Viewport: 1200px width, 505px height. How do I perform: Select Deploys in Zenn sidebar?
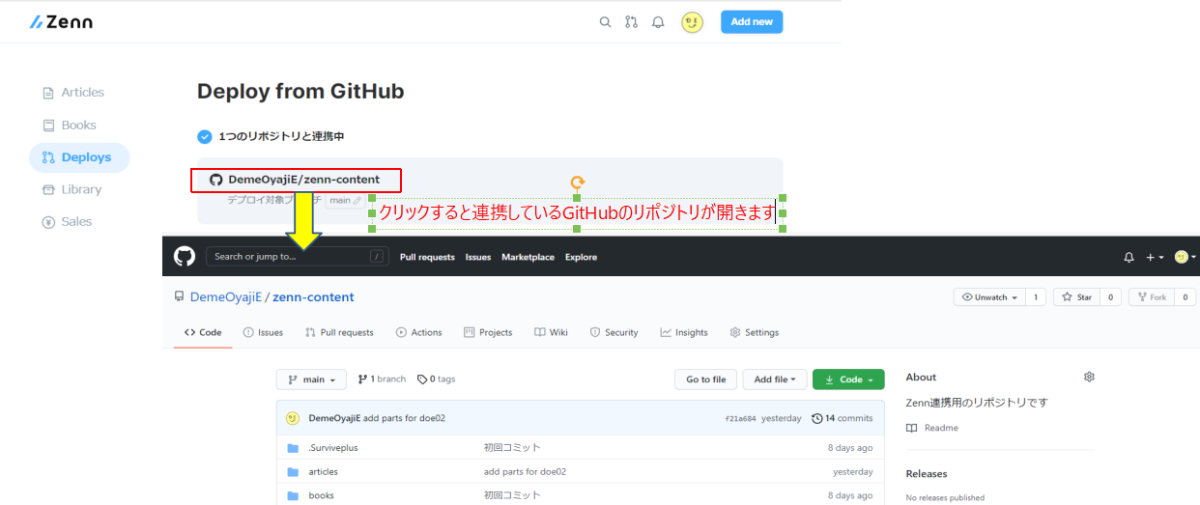(x=79, y=157)
